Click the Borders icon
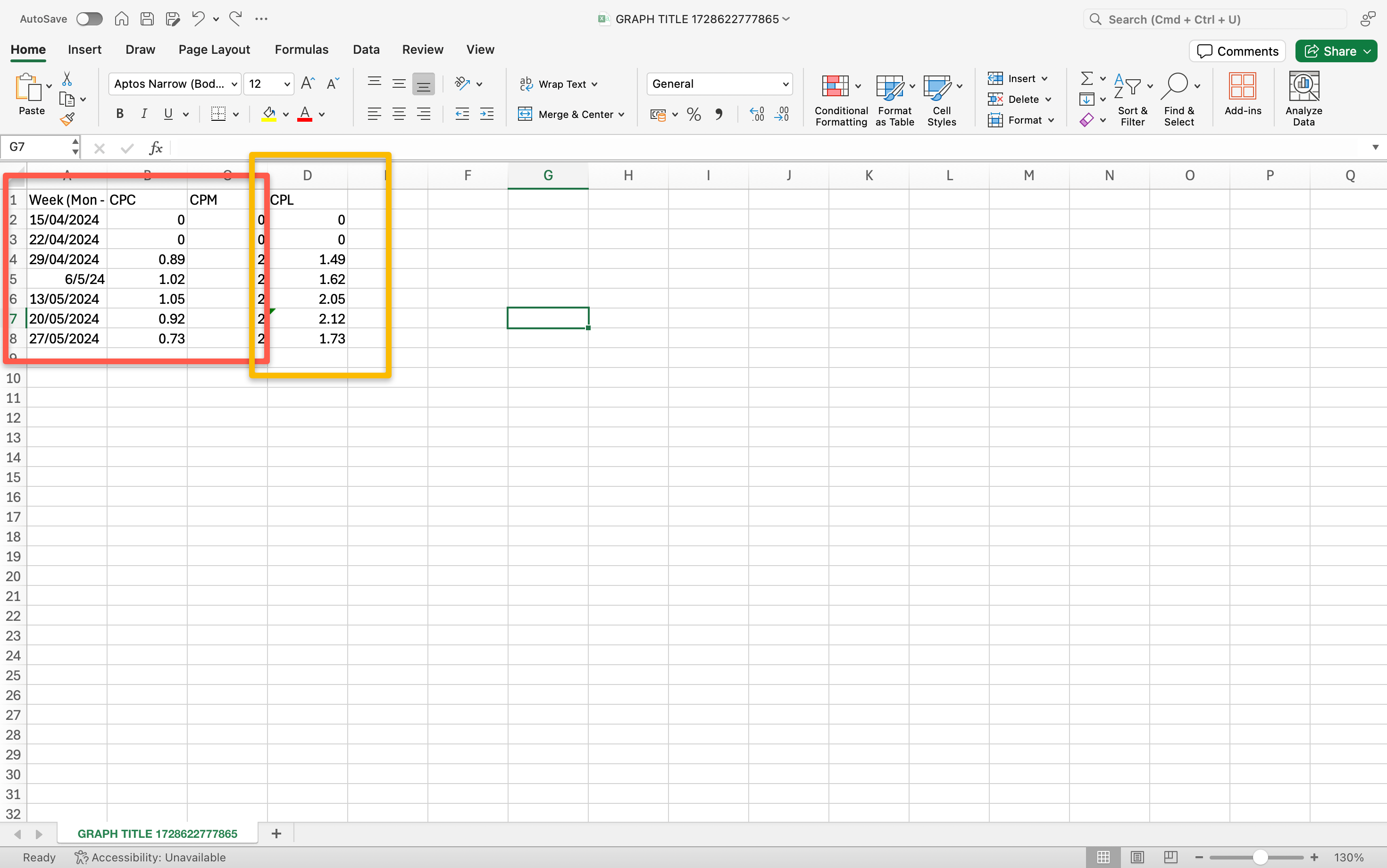 pos(218,114)
